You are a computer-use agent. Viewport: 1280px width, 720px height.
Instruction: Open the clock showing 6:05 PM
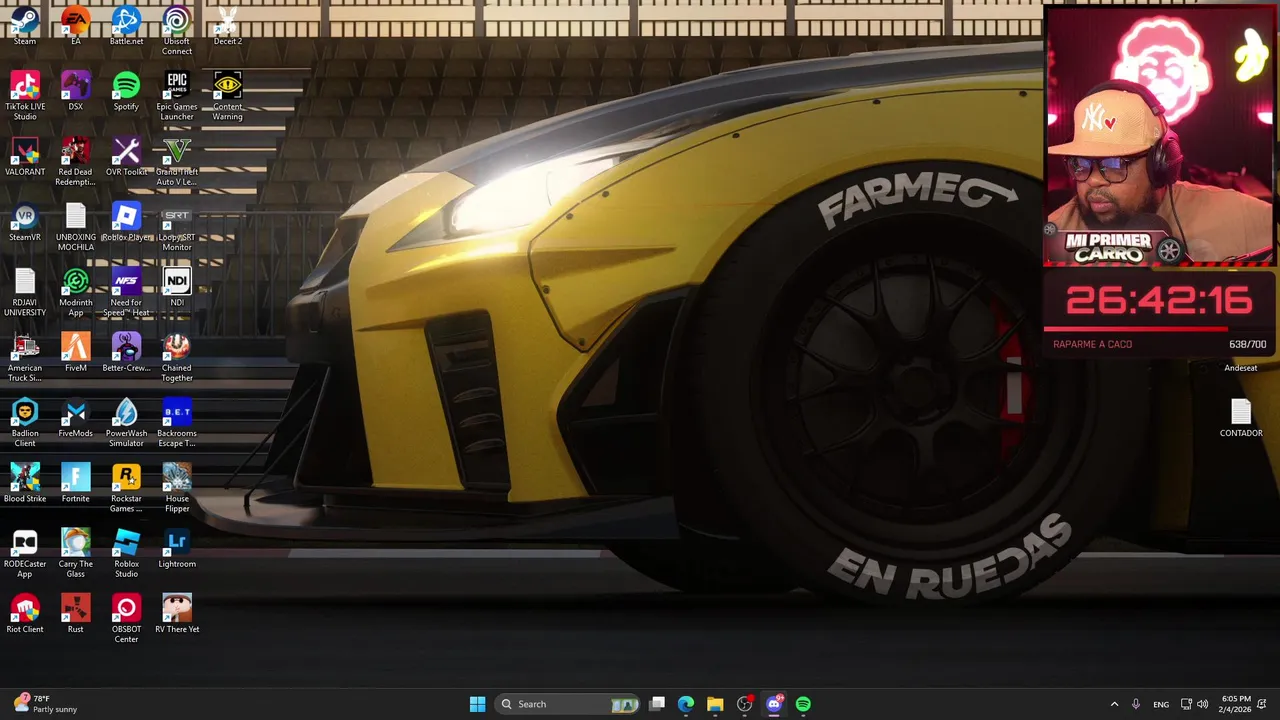tap(1236, 704)
